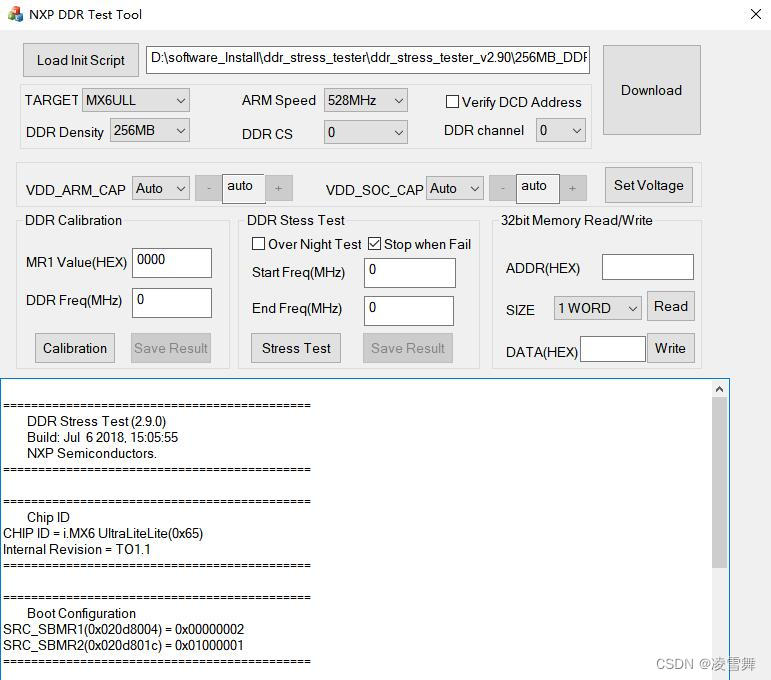
Task: Click the DDR Freq(MHz) input field
Action: point(172,303)
